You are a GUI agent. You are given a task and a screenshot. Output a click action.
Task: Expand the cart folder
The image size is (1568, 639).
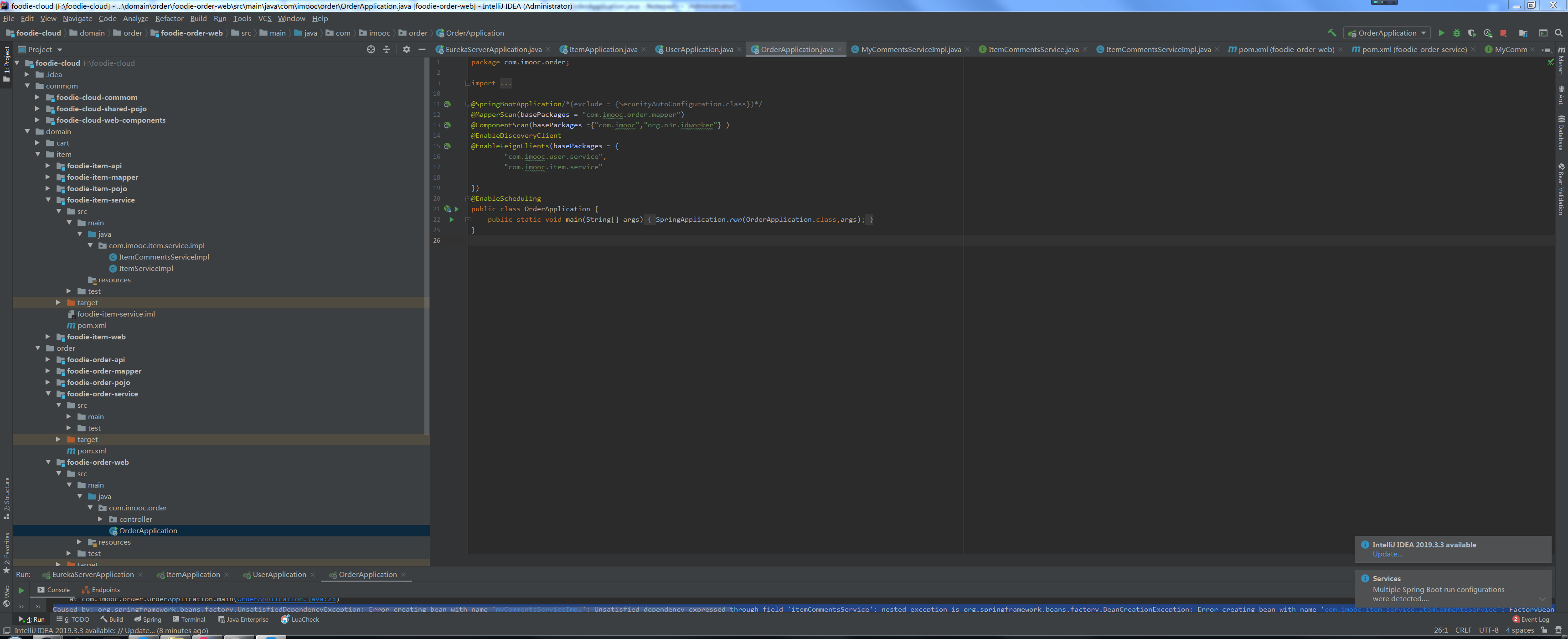(37, 143)
